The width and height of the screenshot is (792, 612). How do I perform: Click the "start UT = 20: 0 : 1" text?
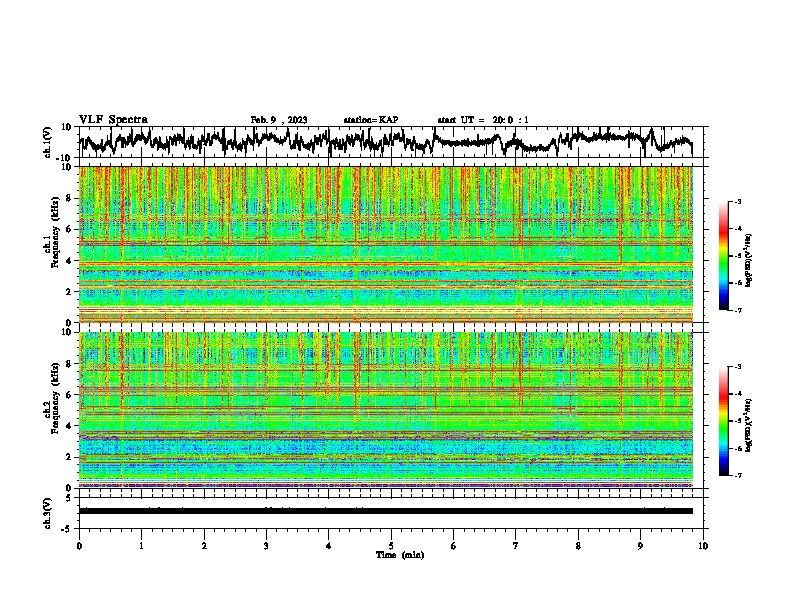483,120
